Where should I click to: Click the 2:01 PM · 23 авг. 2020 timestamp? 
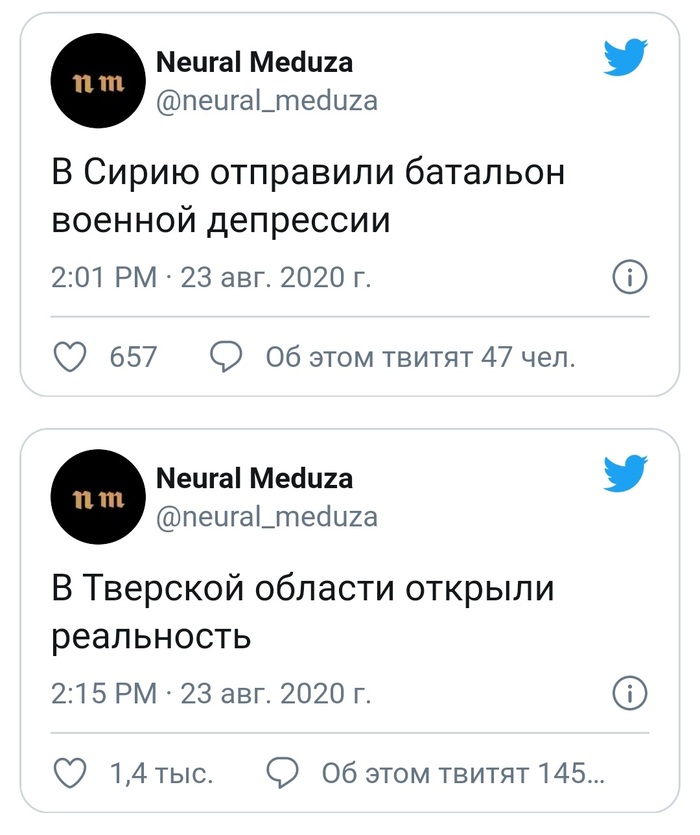click(x=211, y=277)
